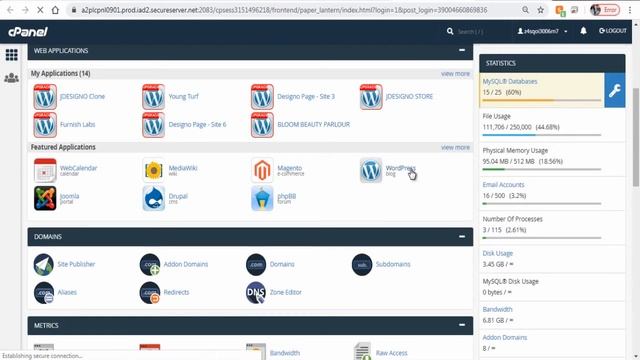
Task: Click the Zone Editor text link
Action: coord(285,293)
